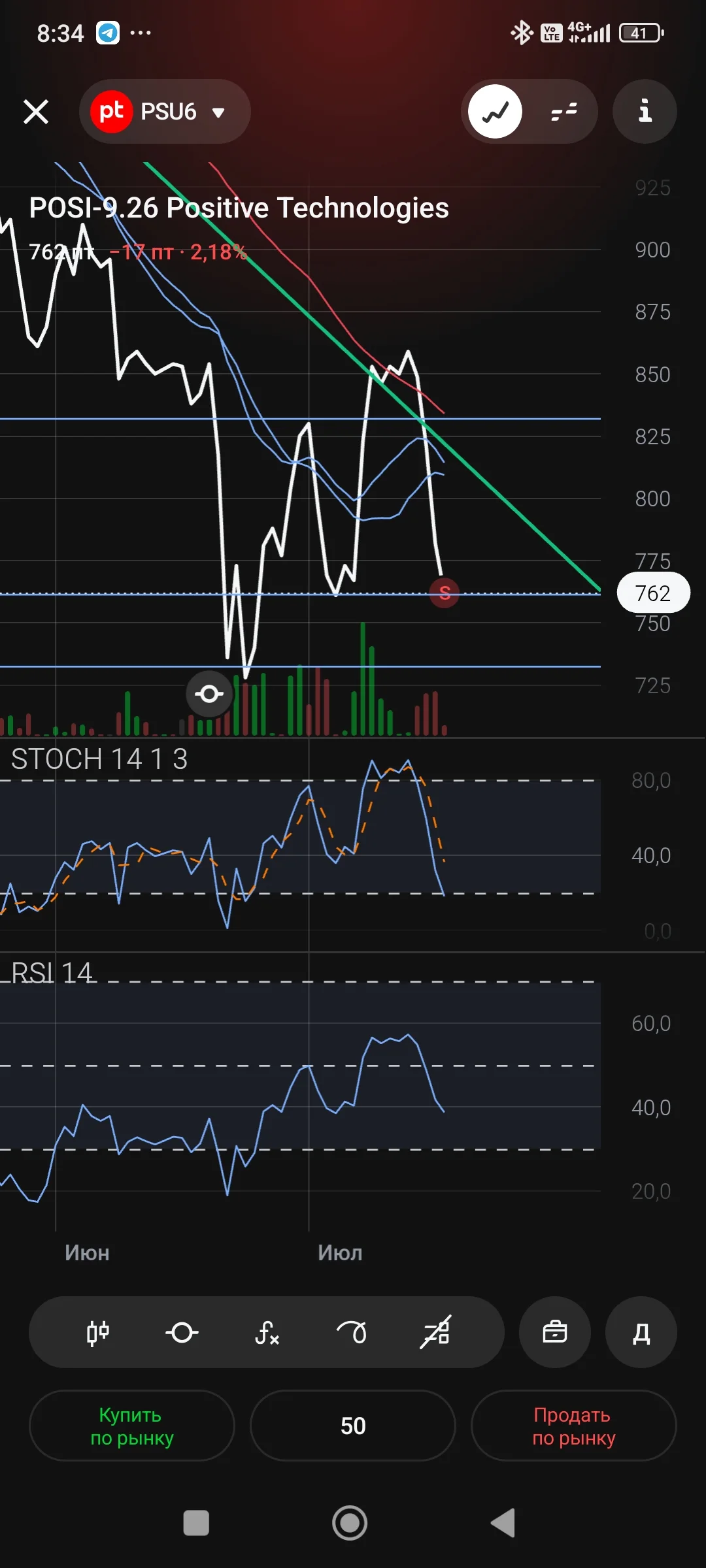The height and width of the screenshot is (1568, 706).
Task: Tap the Июн date axis label
Action: coord(87,1253)
